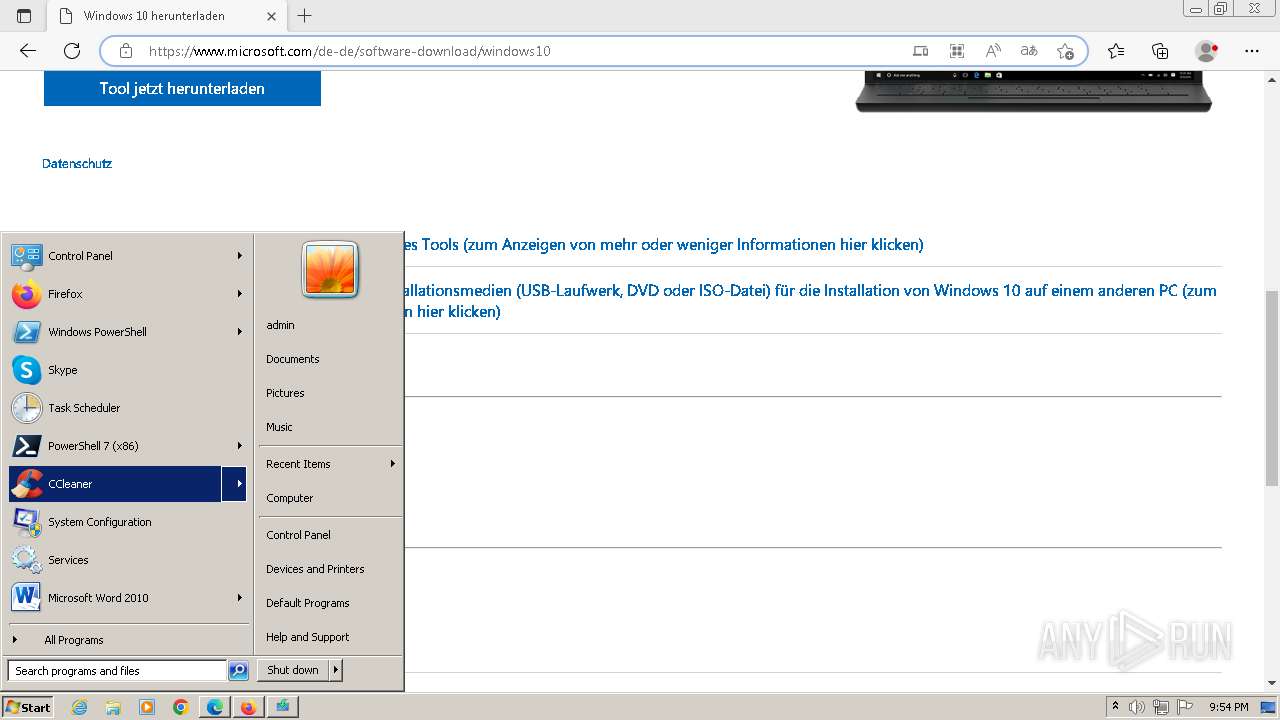
Task: Expand the PowerShell 7 (x86) jump list arrow
Action: (x=240, y=446)
